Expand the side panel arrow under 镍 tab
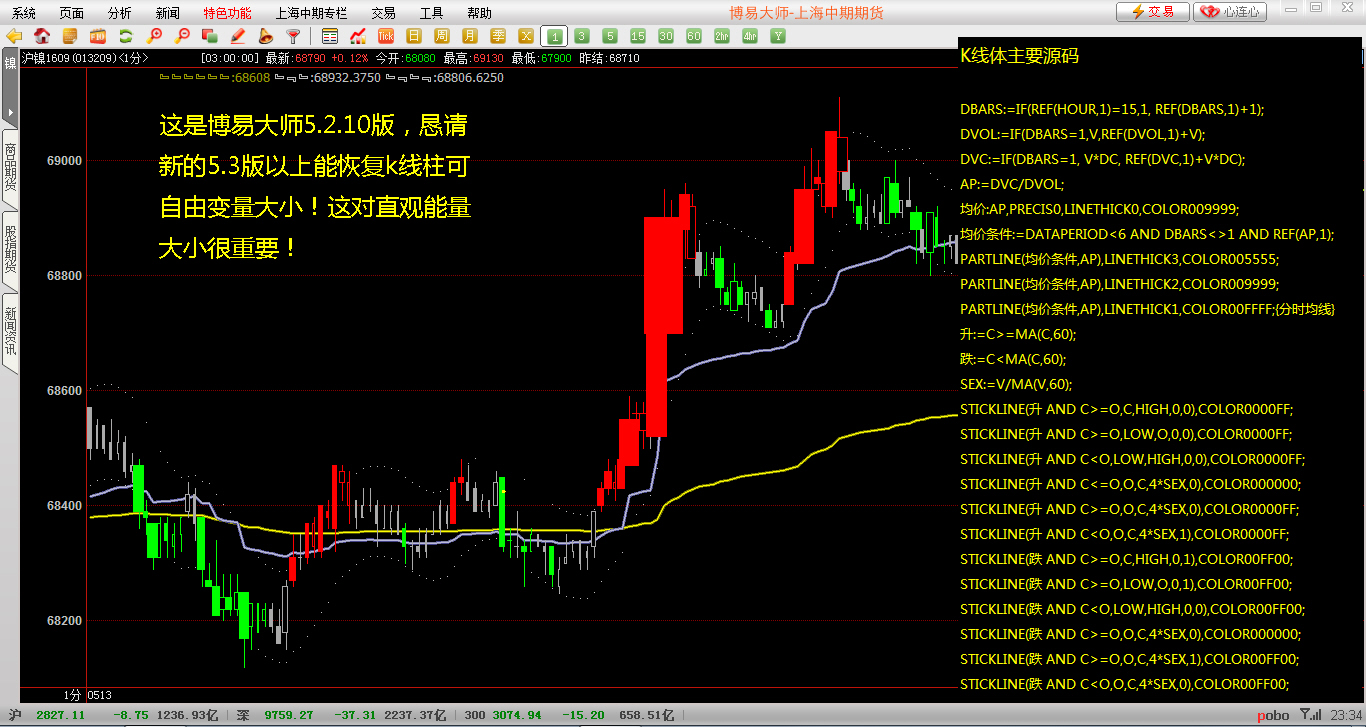Screen dimensions: 1366x727 click(10, 111)
